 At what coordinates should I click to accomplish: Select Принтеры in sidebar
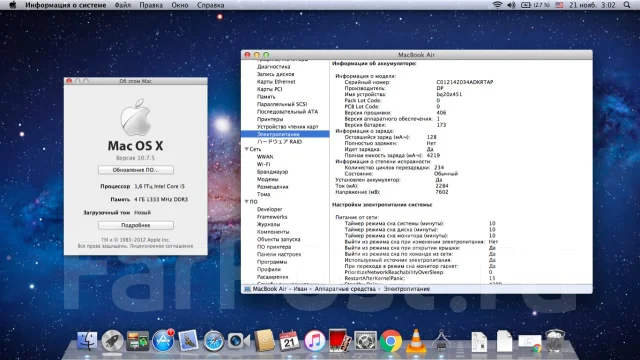pyautogui.click(x=270, y=119)
